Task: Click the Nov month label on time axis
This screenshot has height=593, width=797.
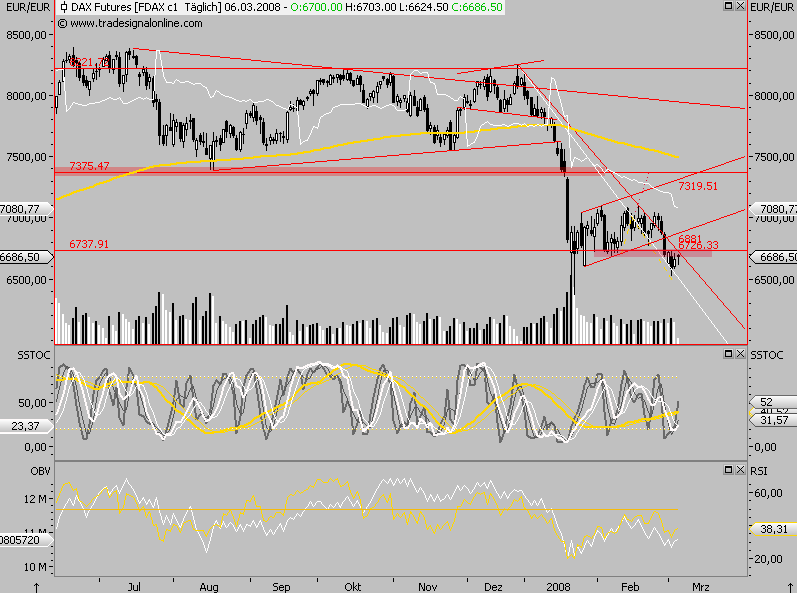Action: tap(427, 587)
